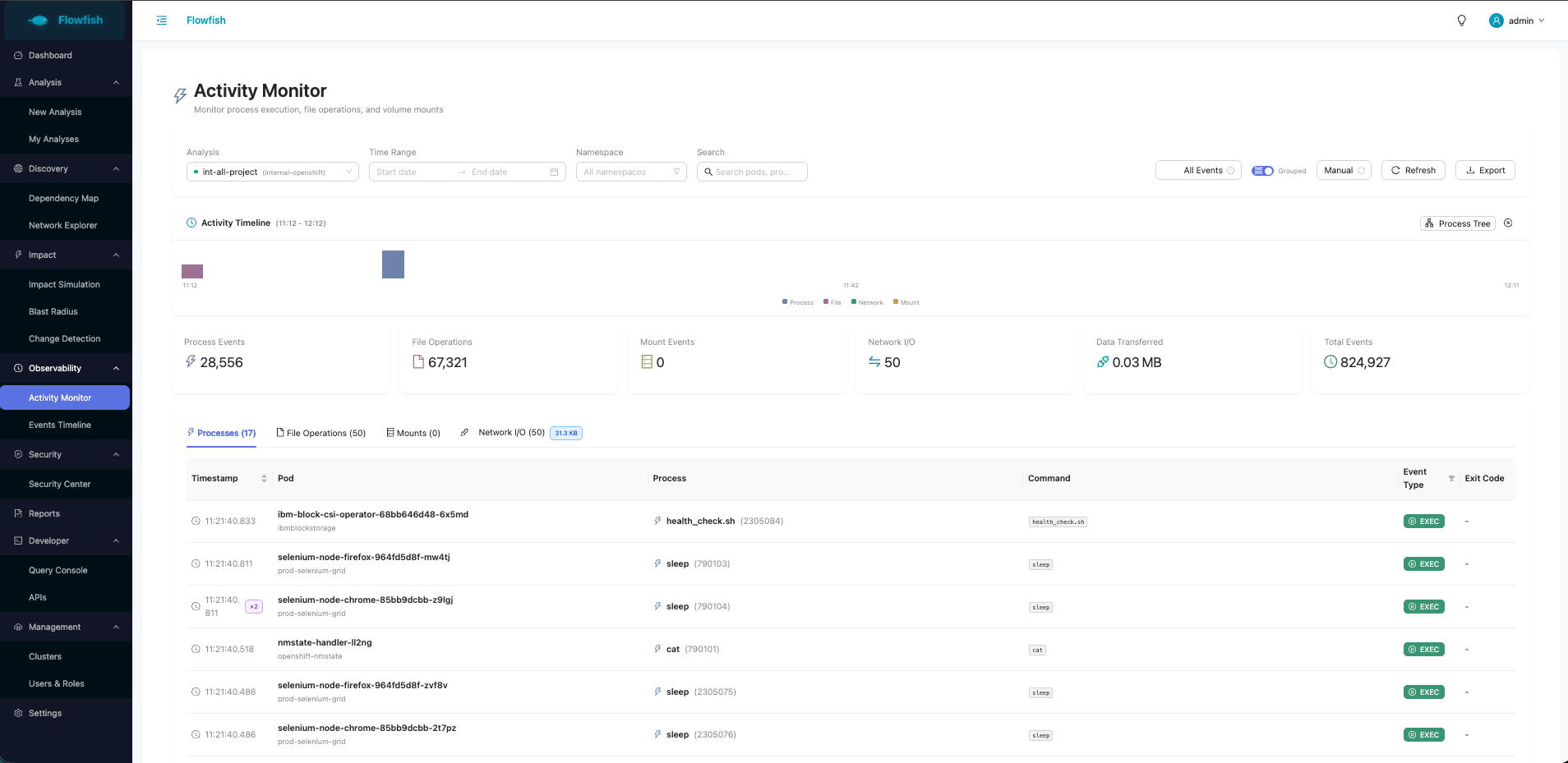Open the Analysis int-all-project dropdown

point(272,172)
